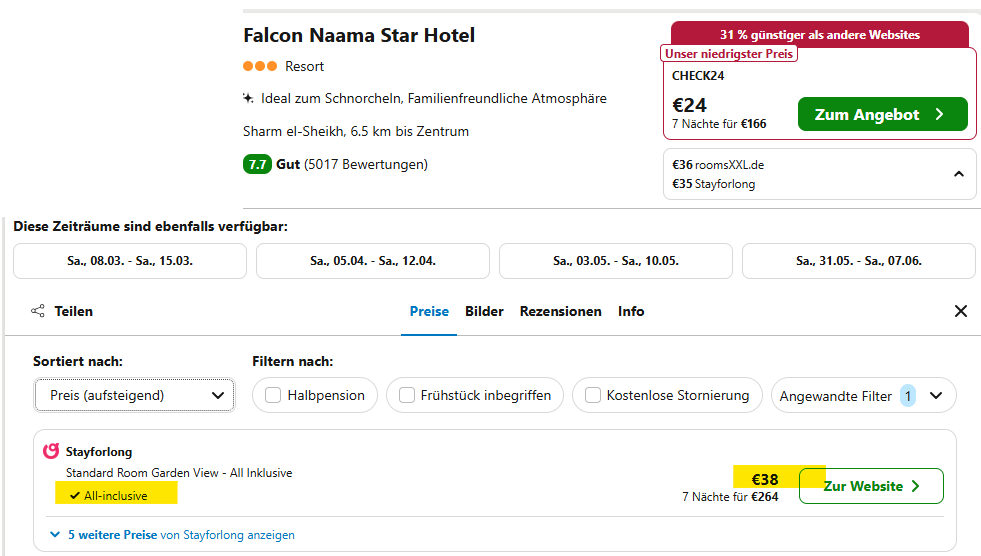
Task: Tick the Frühstück inbegriffen checkbox
Action: tap(407, 395)
